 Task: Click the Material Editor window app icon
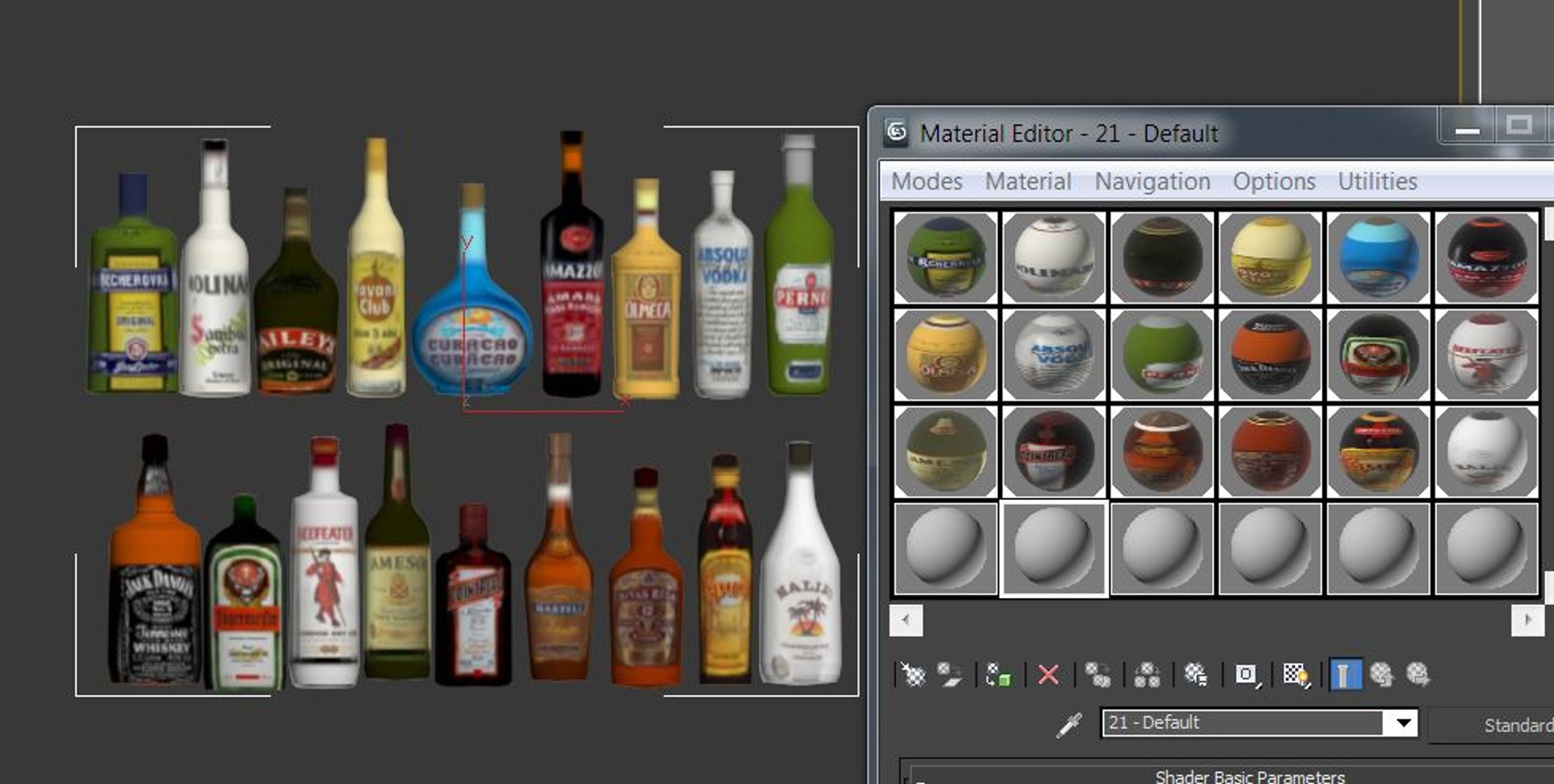[896, 132]
